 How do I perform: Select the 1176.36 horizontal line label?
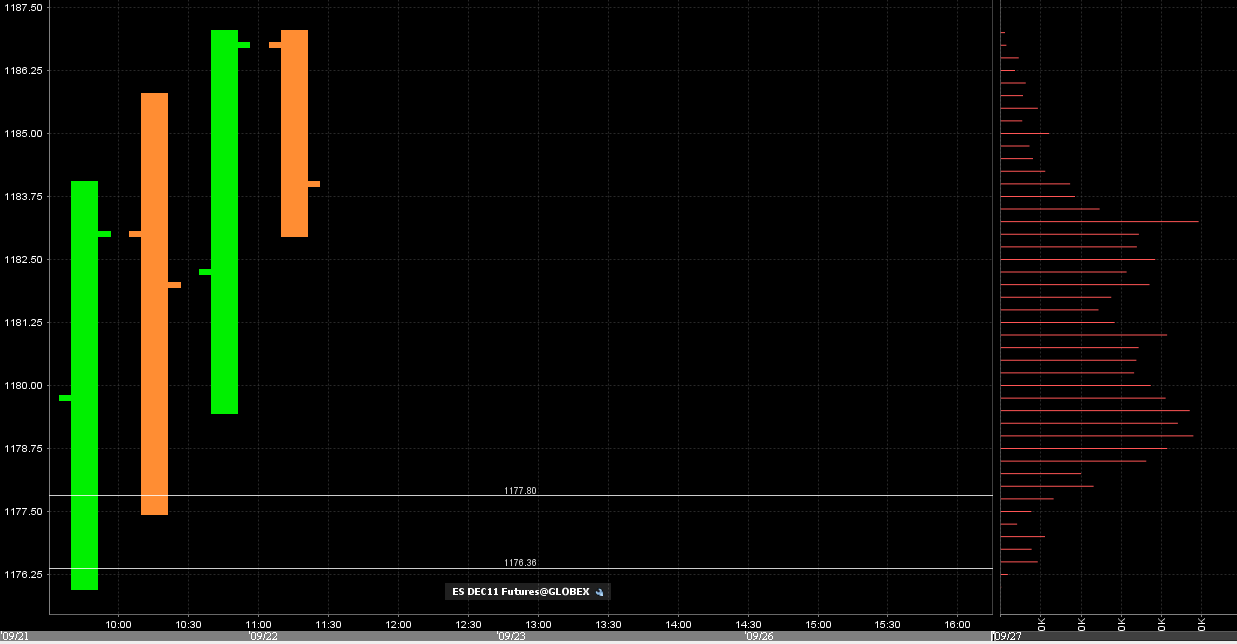(520, 563)
